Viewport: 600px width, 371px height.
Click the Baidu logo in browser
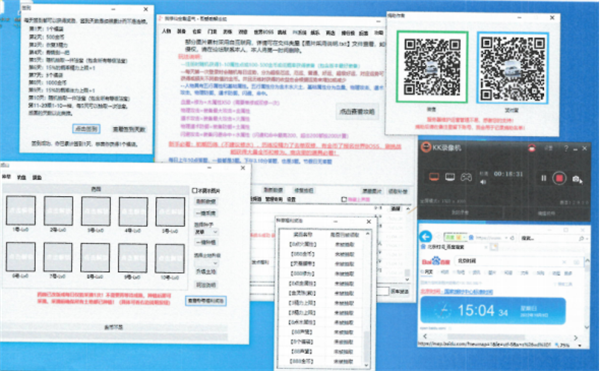click(436, 262)
